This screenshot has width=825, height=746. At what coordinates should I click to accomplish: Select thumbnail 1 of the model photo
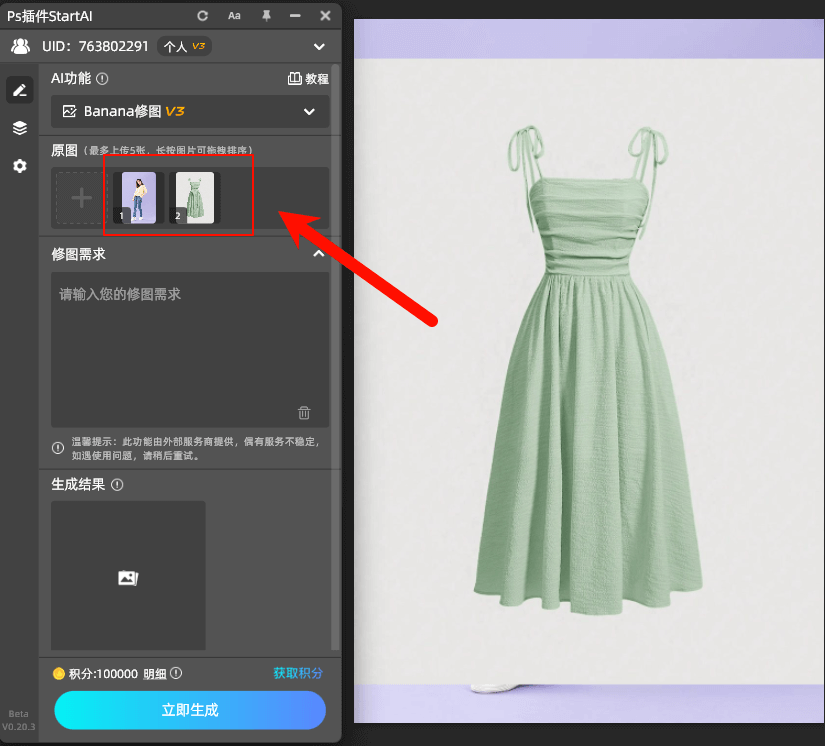(x=135, y=197)
